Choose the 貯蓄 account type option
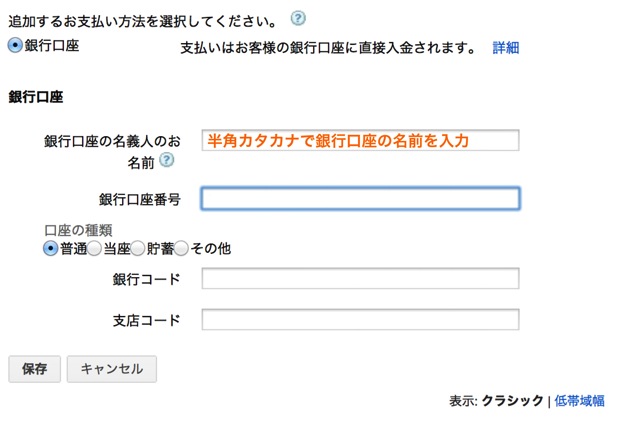640x422 pixels. [x=138, y=248]
